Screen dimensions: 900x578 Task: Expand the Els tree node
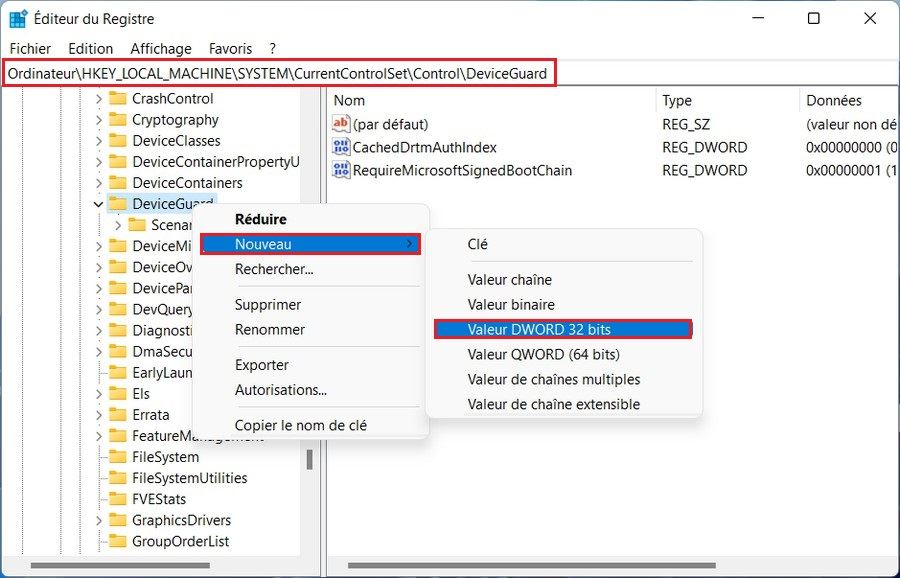pos(99,394)
